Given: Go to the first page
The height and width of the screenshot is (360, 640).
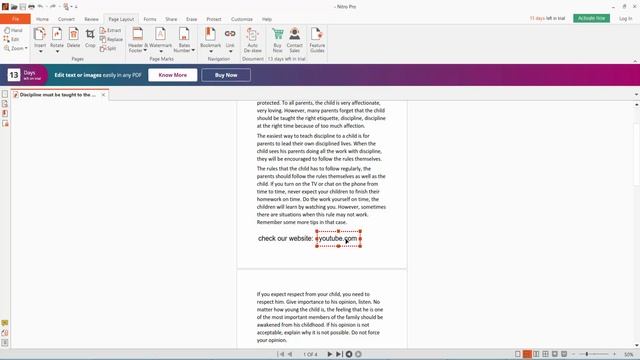Looking at the screenshot, I should pos(280,354).
